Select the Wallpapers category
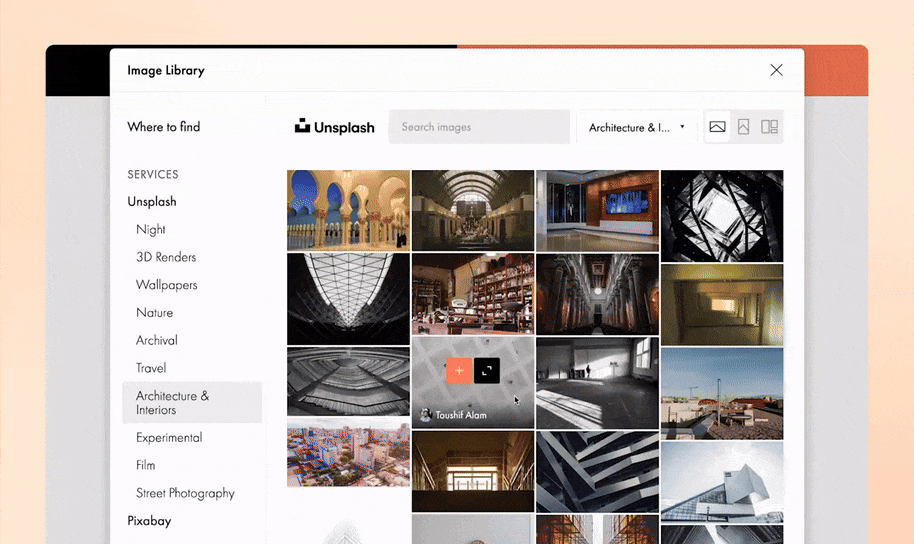Image resolution: width=914 pixels, height=544 pixels. [x=166, y=285]
